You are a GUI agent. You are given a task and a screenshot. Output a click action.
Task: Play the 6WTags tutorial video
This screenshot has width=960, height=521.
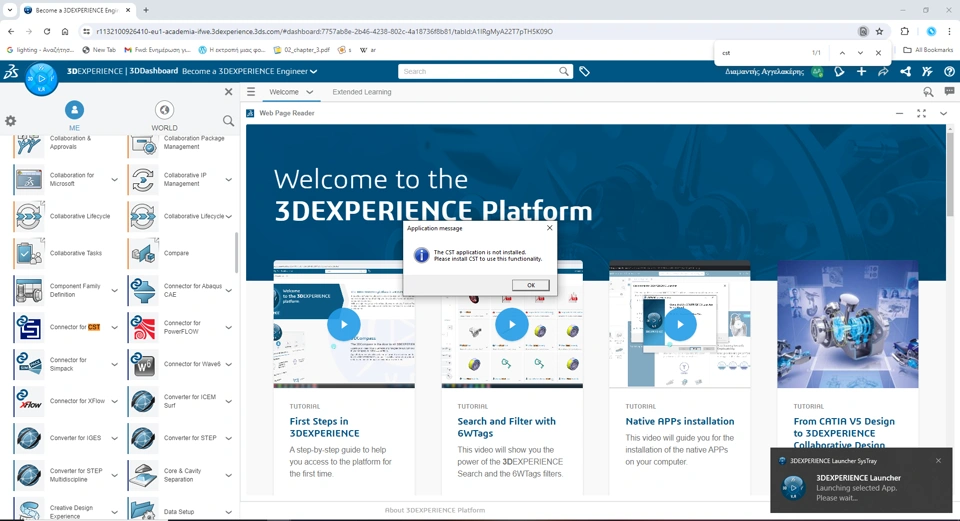pos(512,324)
